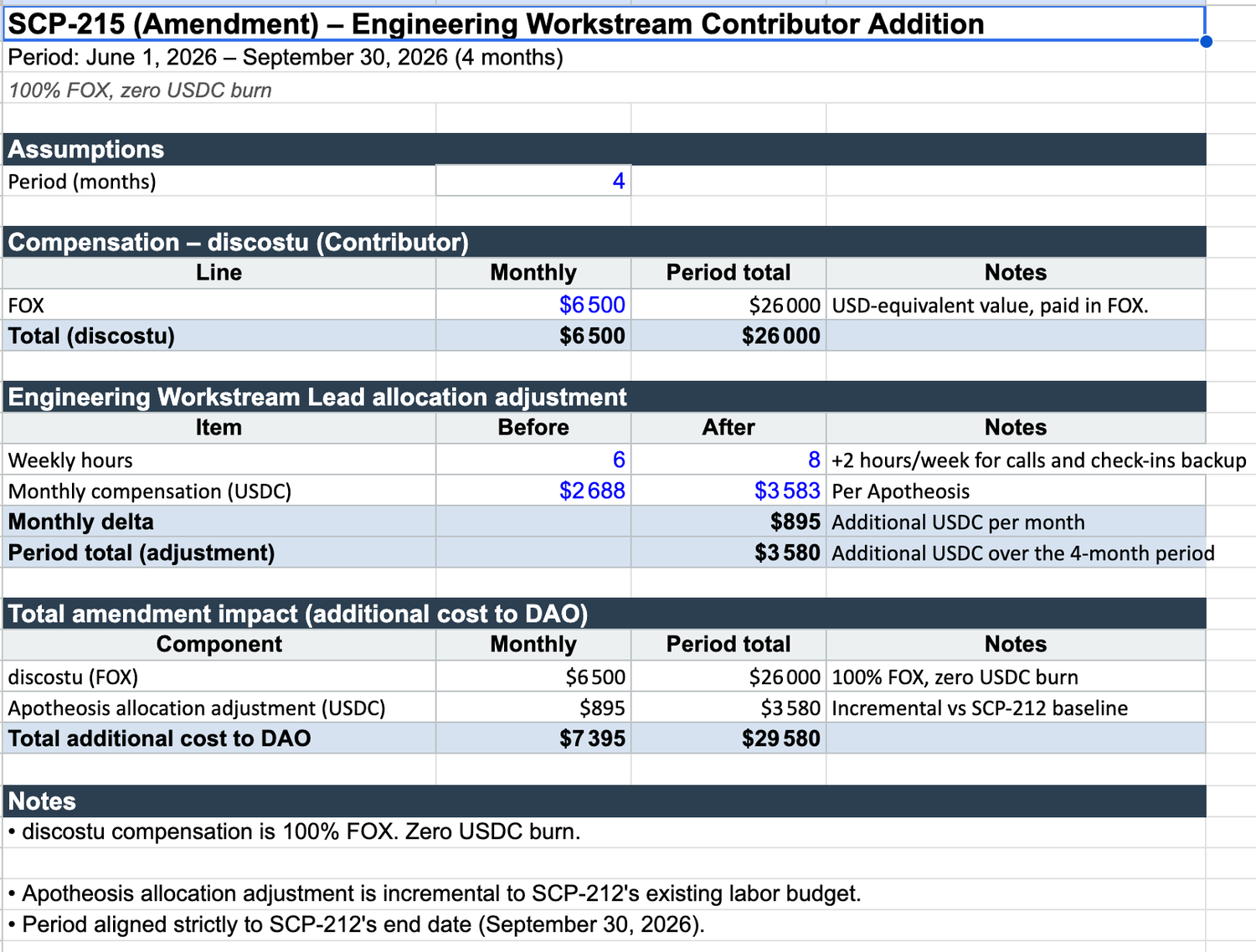Image resolution: width=1256 pixels, height=952 pixels.
Task: Select the Monthly delta $895 cell
Action: coord(728,522)
